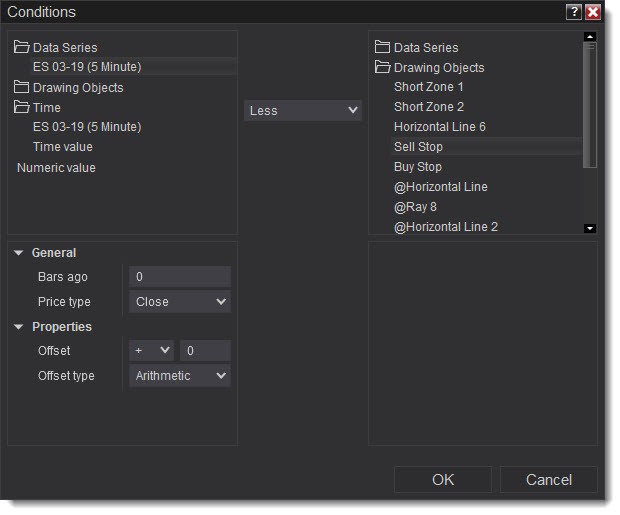Open the Less comparison operator dropdown
620x515 pixels.
point(302,111)
